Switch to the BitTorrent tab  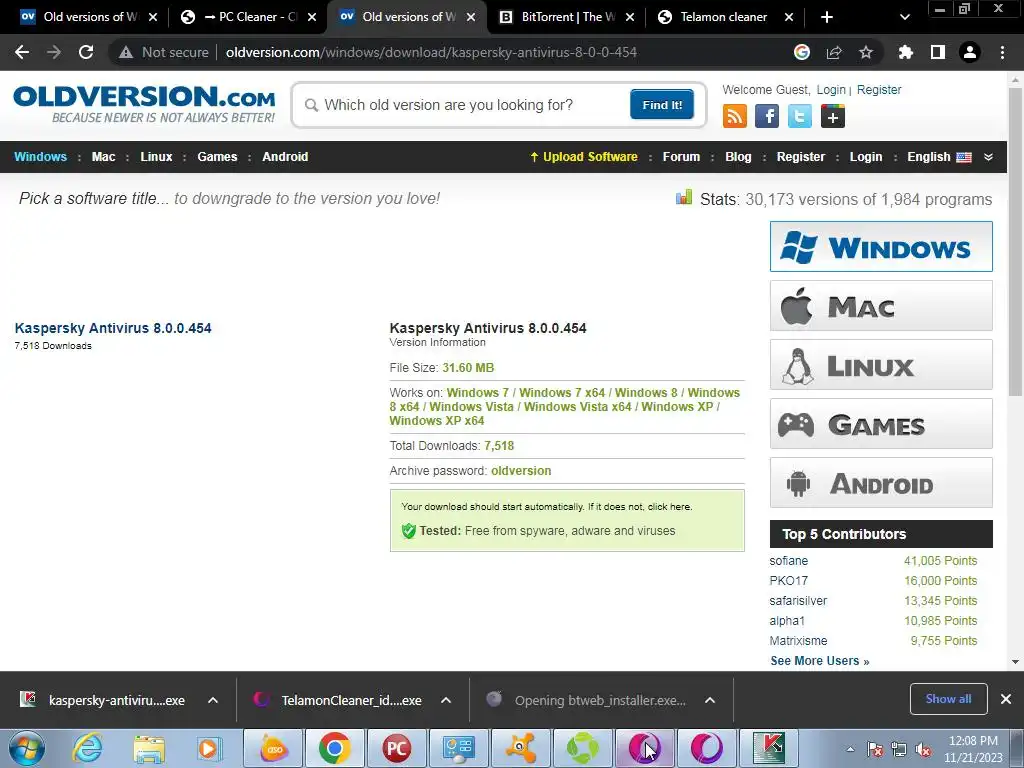(568, 17)
